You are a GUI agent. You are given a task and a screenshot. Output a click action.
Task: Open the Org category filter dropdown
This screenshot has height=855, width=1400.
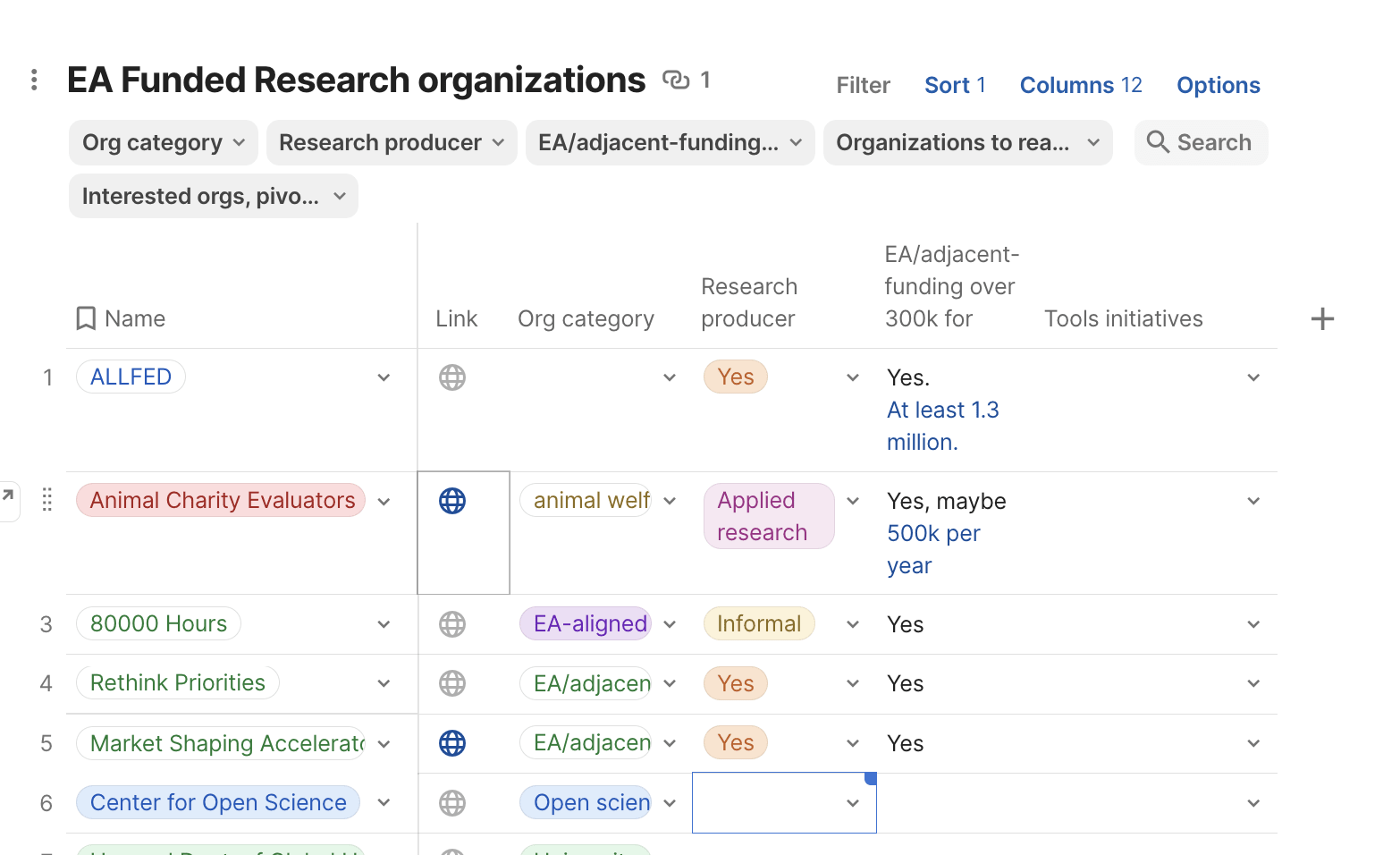click(163, 143)
